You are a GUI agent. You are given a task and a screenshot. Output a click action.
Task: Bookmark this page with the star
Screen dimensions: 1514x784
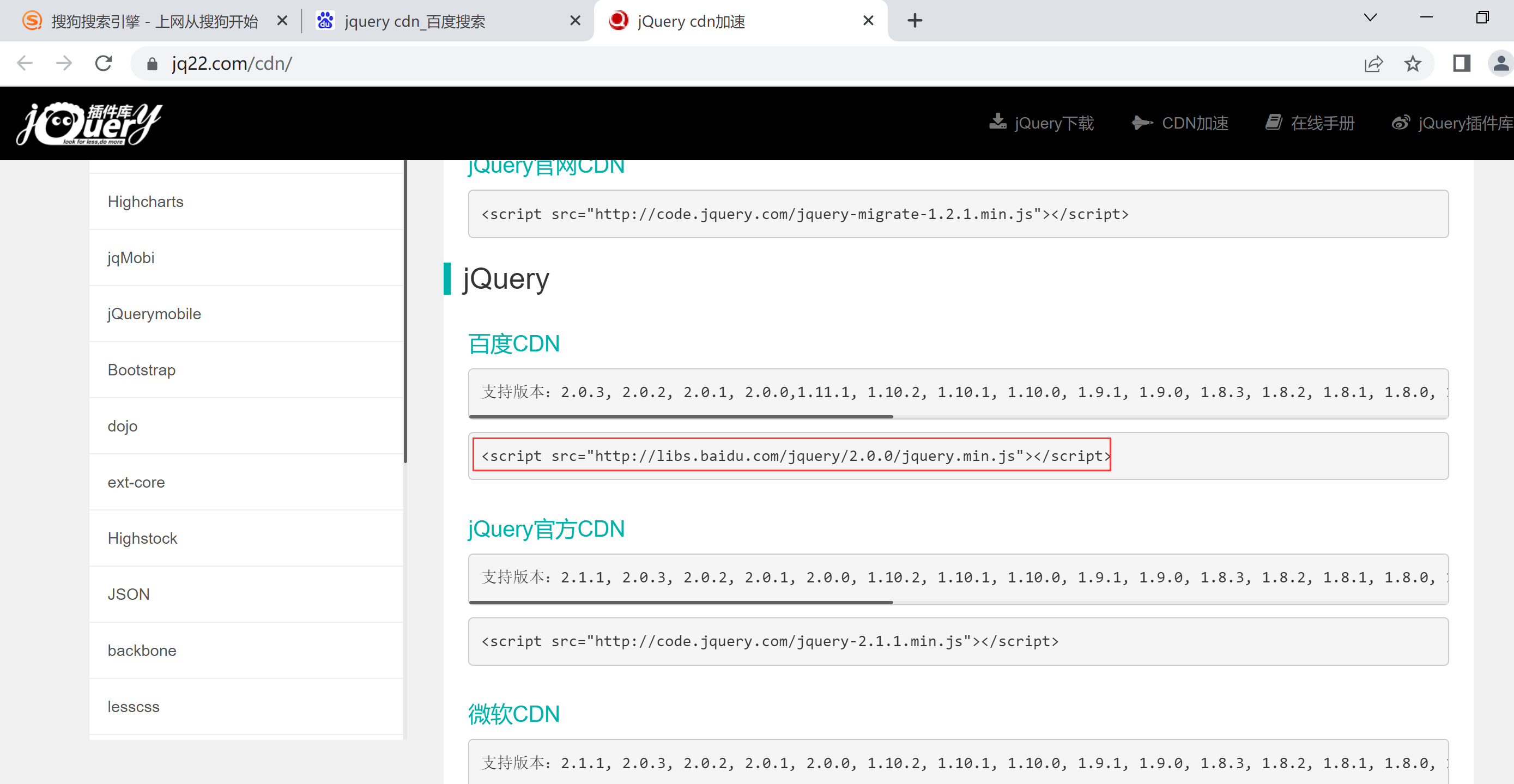click(x=1413, y=63)
